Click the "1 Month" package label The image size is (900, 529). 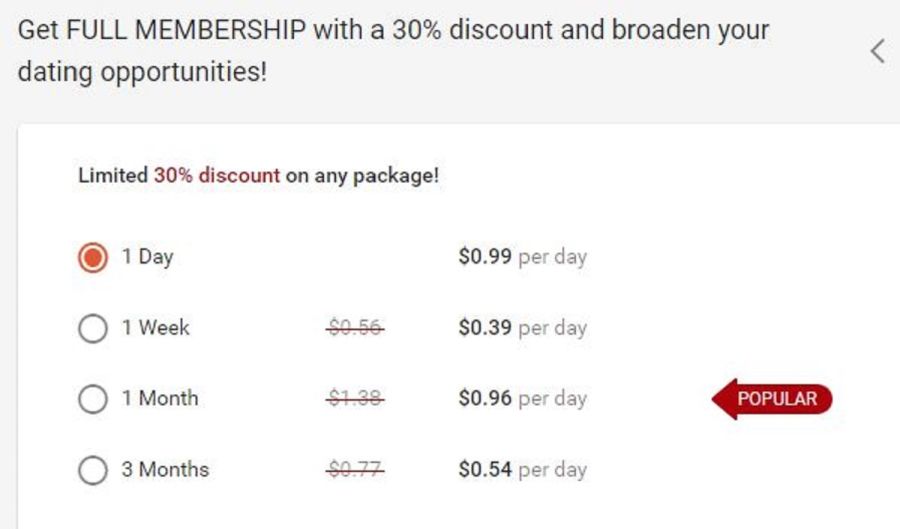coord(160,398)
